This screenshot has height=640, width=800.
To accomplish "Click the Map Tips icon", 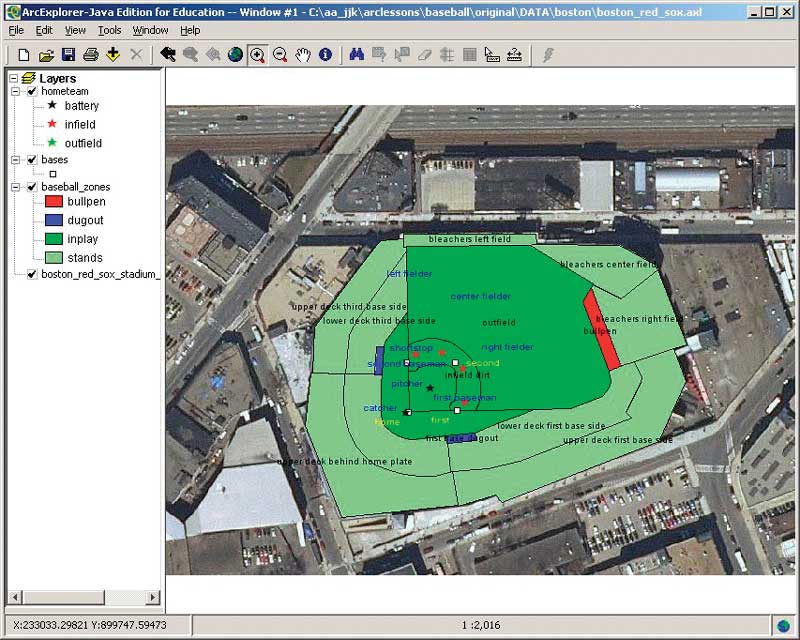I will click(x=402, y=54).
